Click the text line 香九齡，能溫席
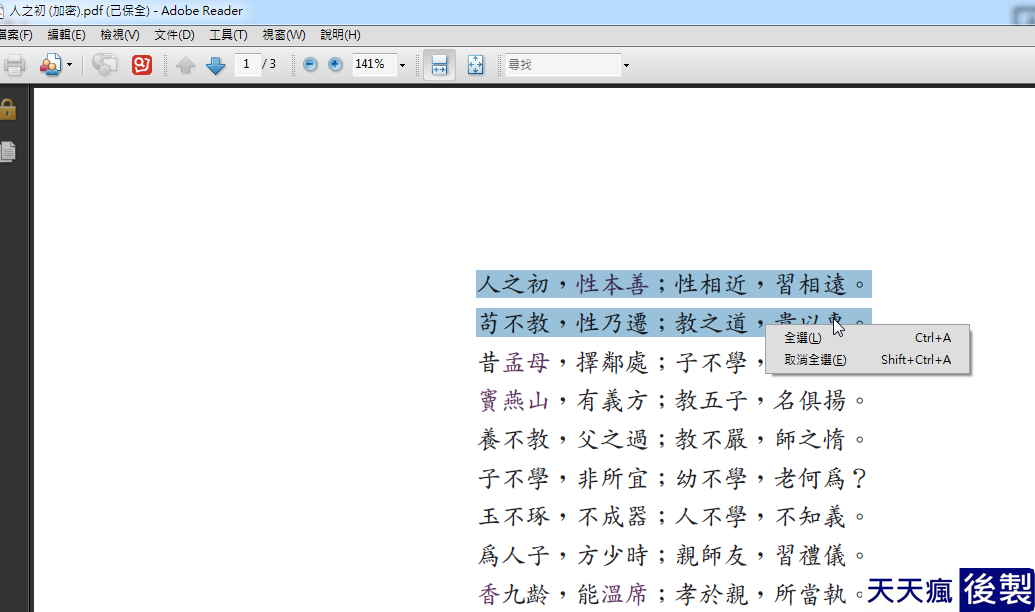Viewport: 1035px width, 612px height. pos(672,594)
